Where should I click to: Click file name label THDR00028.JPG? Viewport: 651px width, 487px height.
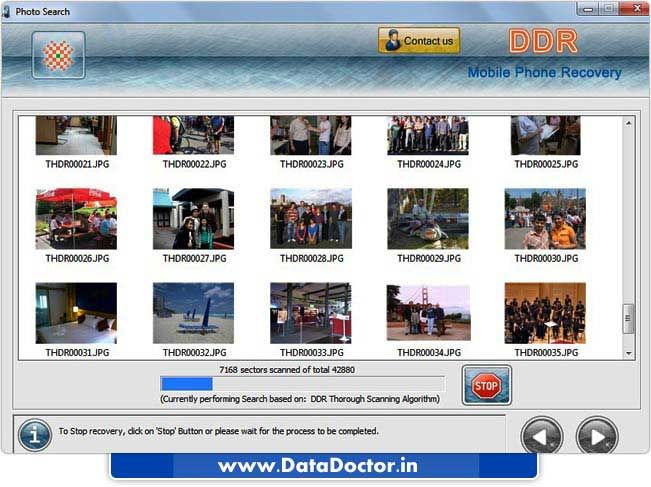(311, 259)
